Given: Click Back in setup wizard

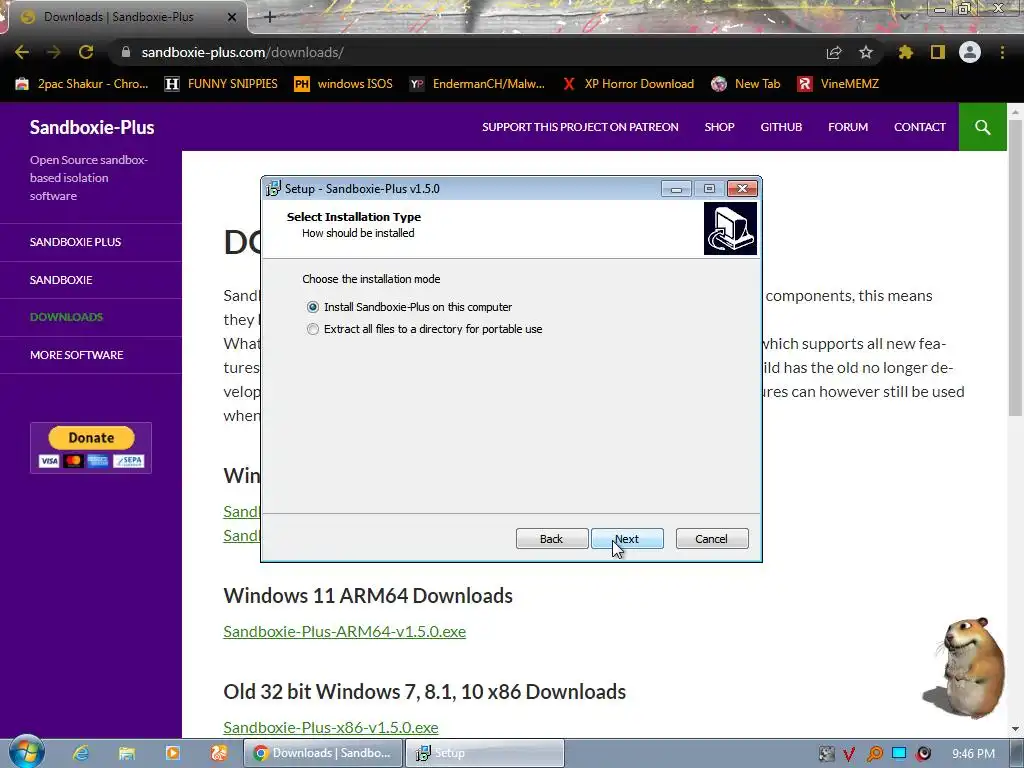Looking at the screenshot, I should pyautogui.click(x=551, y=539).
